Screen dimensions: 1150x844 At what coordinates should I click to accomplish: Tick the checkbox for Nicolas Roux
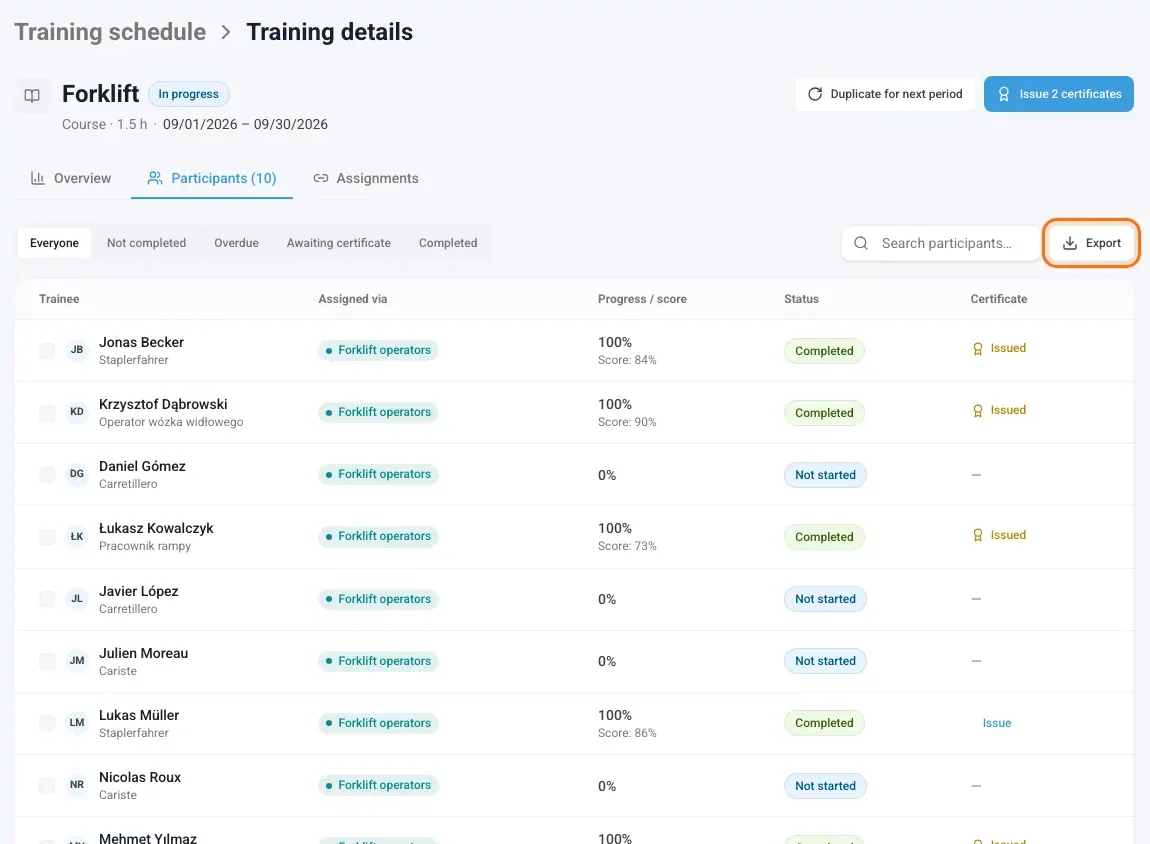pyautogui.click(x=47, y=785)
